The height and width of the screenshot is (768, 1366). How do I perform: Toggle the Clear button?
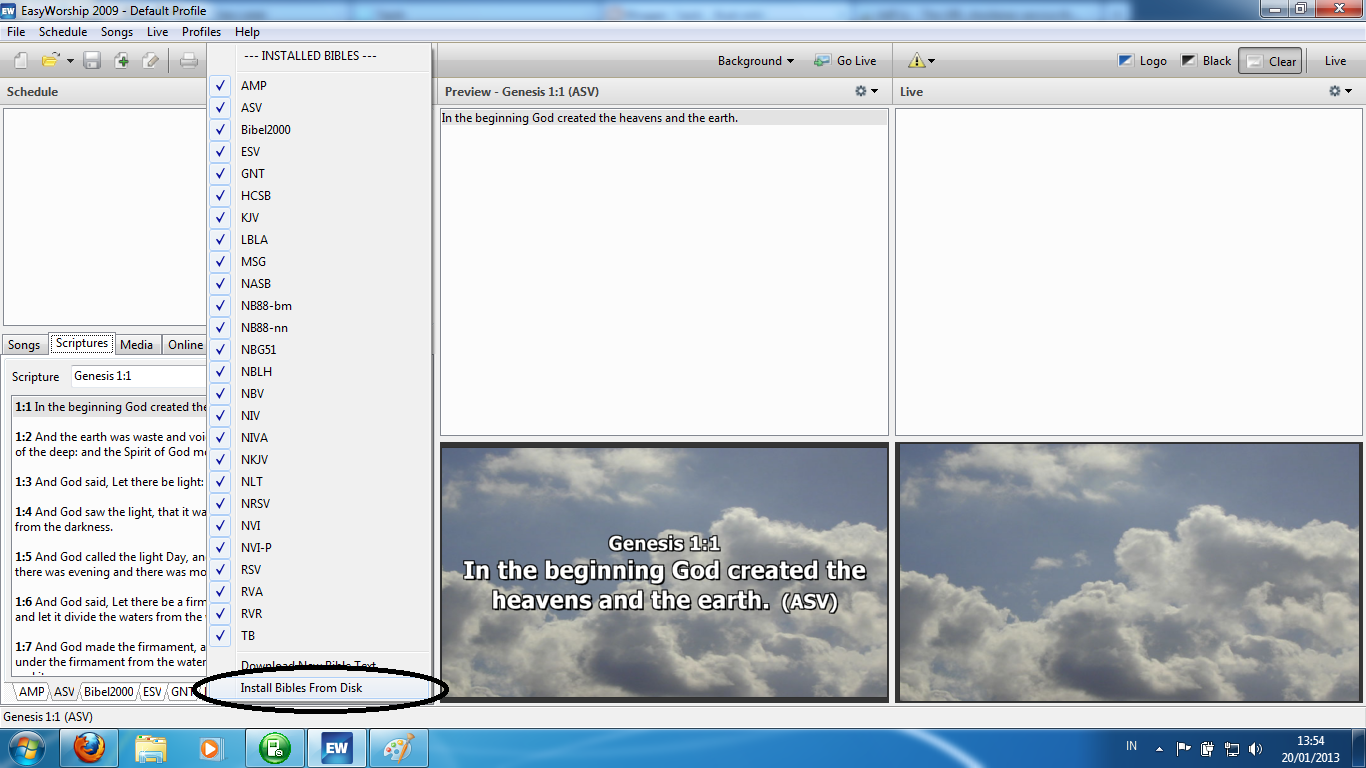pos(1270,61)
